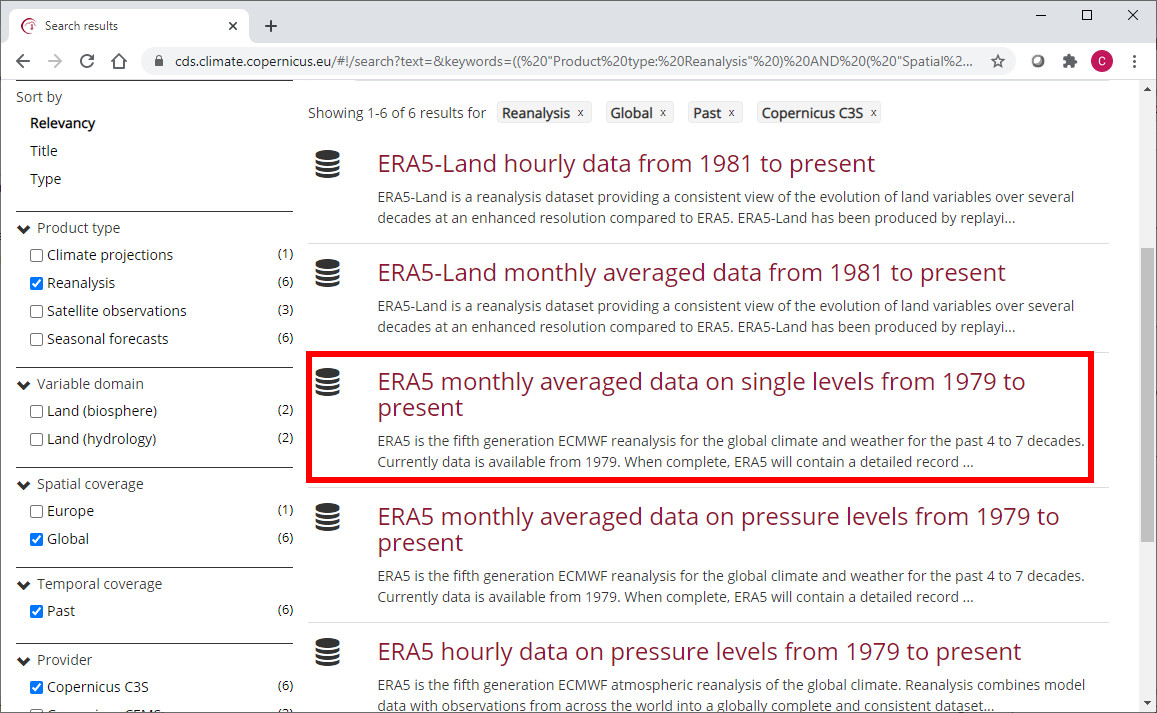
Task: Collapse the Variable domain section
Action: click(x=24, y=385)
